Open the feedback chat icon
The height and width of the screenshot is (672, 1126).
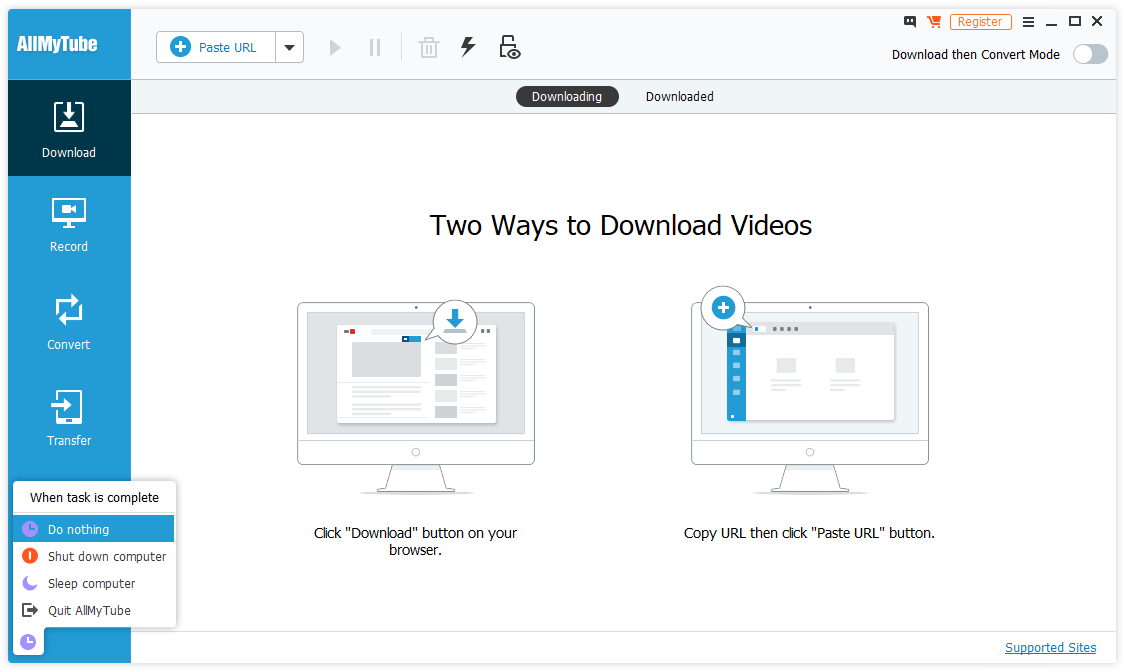[x=910, y=22]
